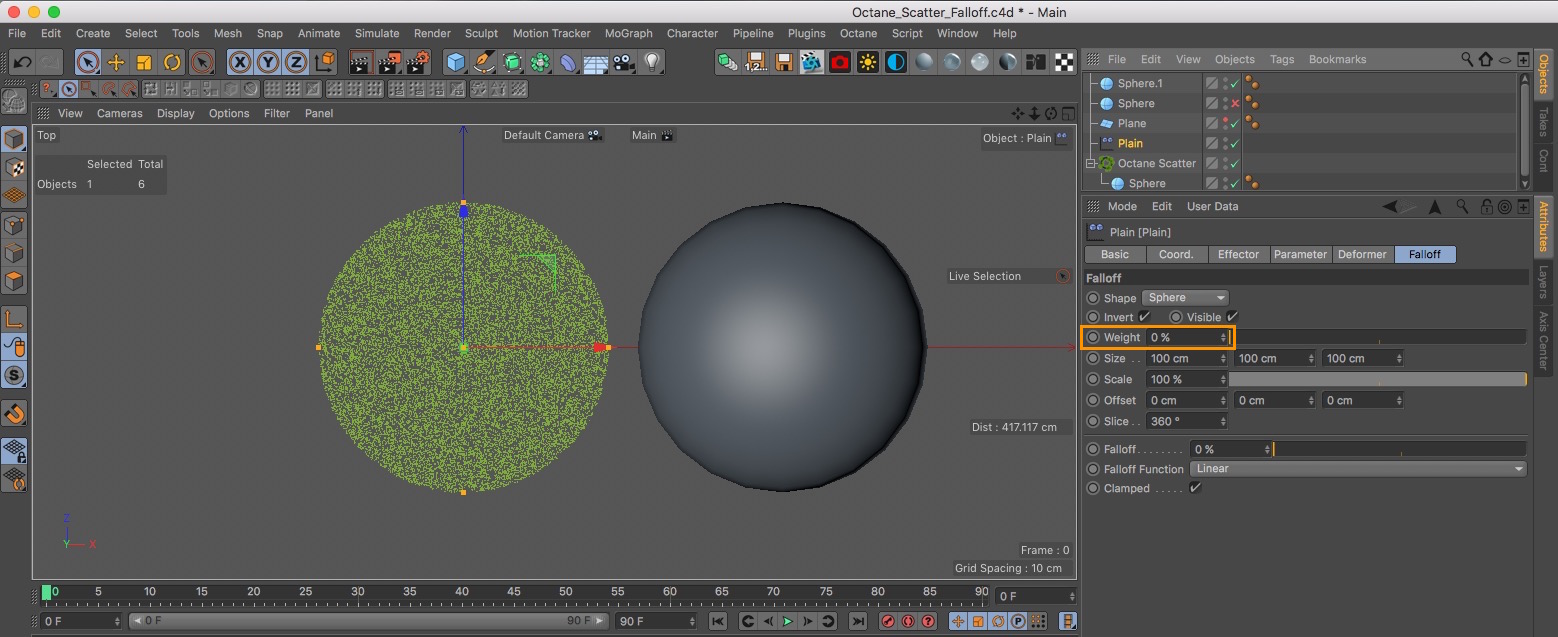Add a Camera object from the toolbar
This screenshot has height=637, width=1558.
pos(624,62)
